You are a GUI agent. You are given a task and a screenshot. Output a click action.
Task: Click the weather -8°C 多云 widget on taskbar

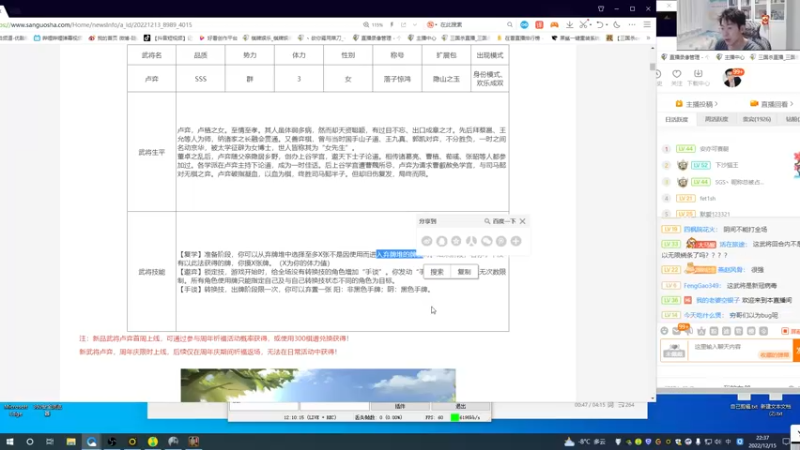(x=585, y=441)
